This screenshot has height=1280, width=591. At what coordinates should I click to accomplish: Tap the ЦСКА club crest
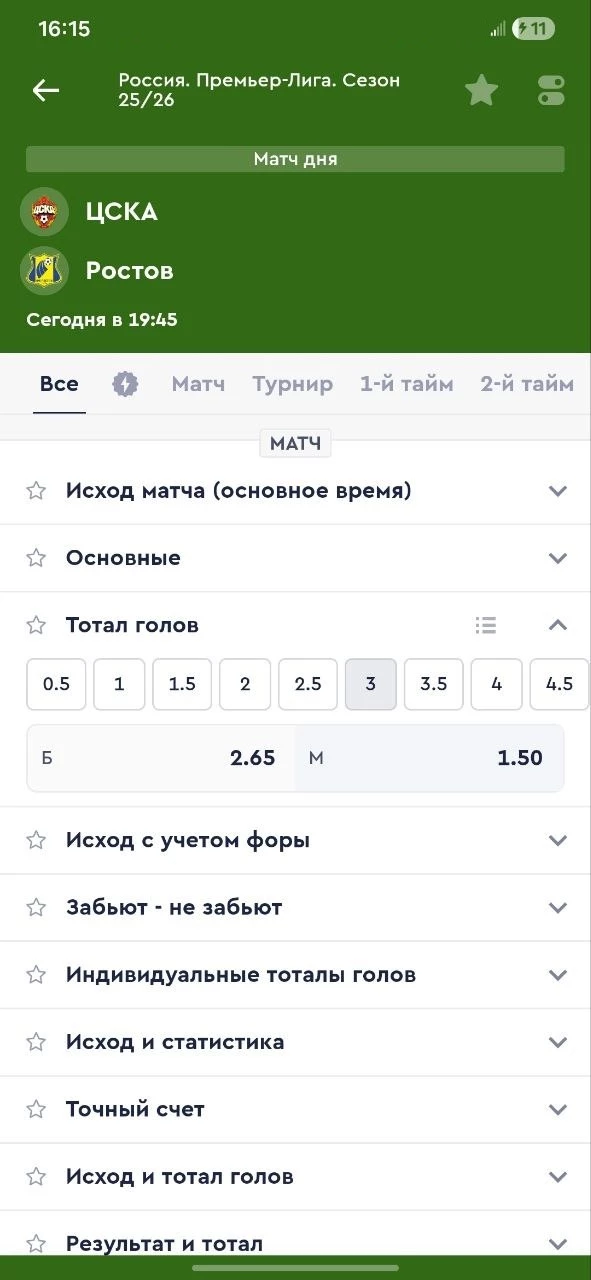click(41, 212)
